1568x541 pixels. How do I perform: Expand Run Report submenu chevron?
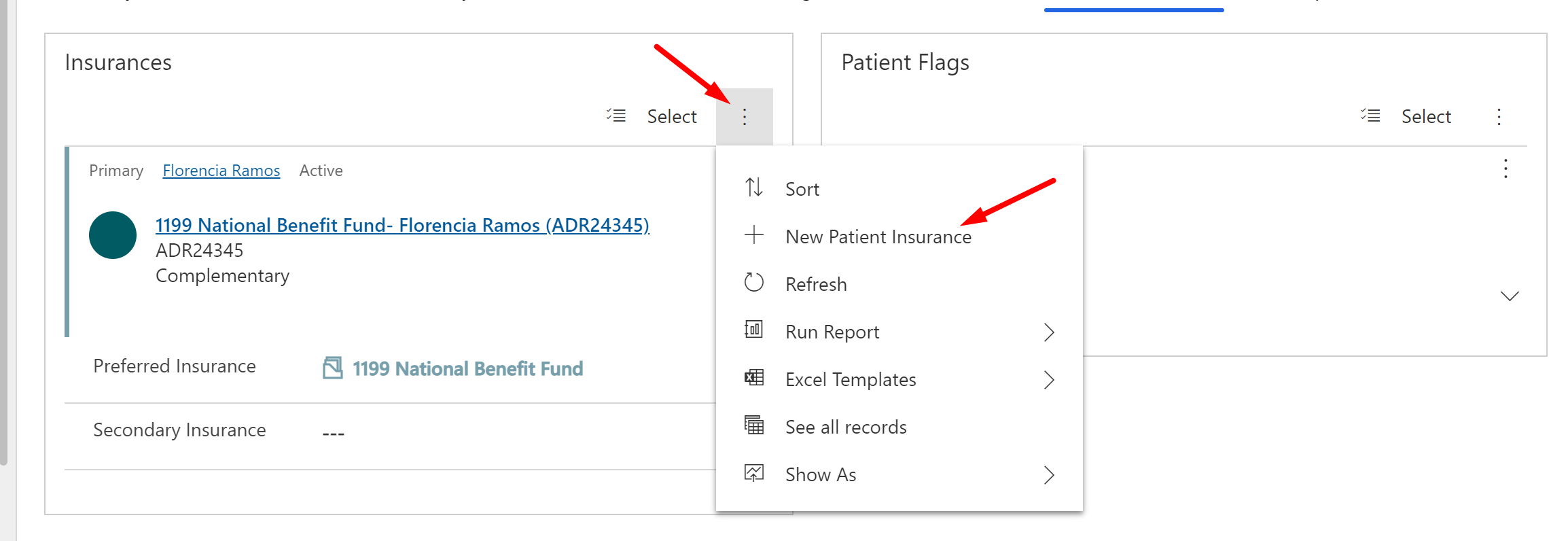click(x=1049, y=332)
